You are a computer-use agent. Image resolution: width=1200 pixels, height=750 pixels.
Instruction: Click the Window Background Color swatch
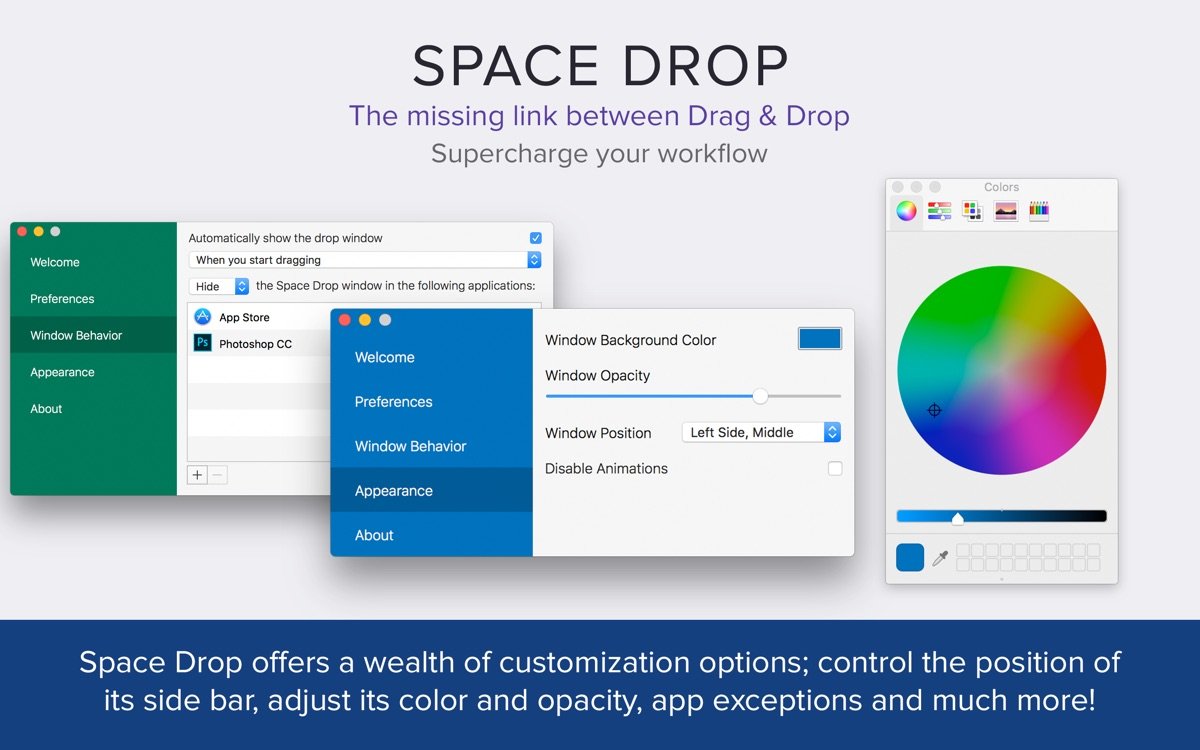pyautogui.click(x=819, y=338)
